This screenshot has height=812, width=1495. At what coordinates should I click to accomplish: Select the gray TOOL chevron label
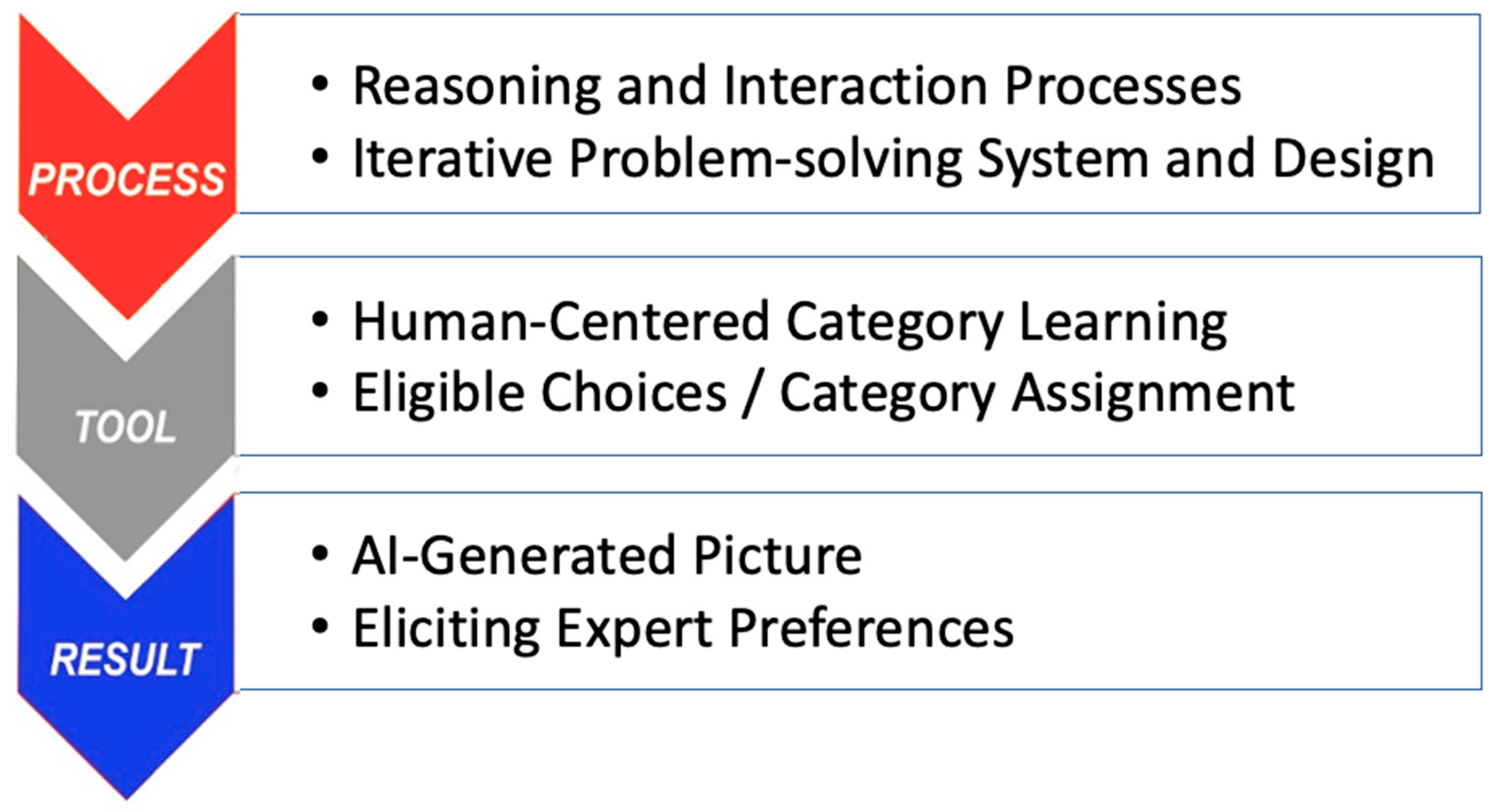point(125,428)
